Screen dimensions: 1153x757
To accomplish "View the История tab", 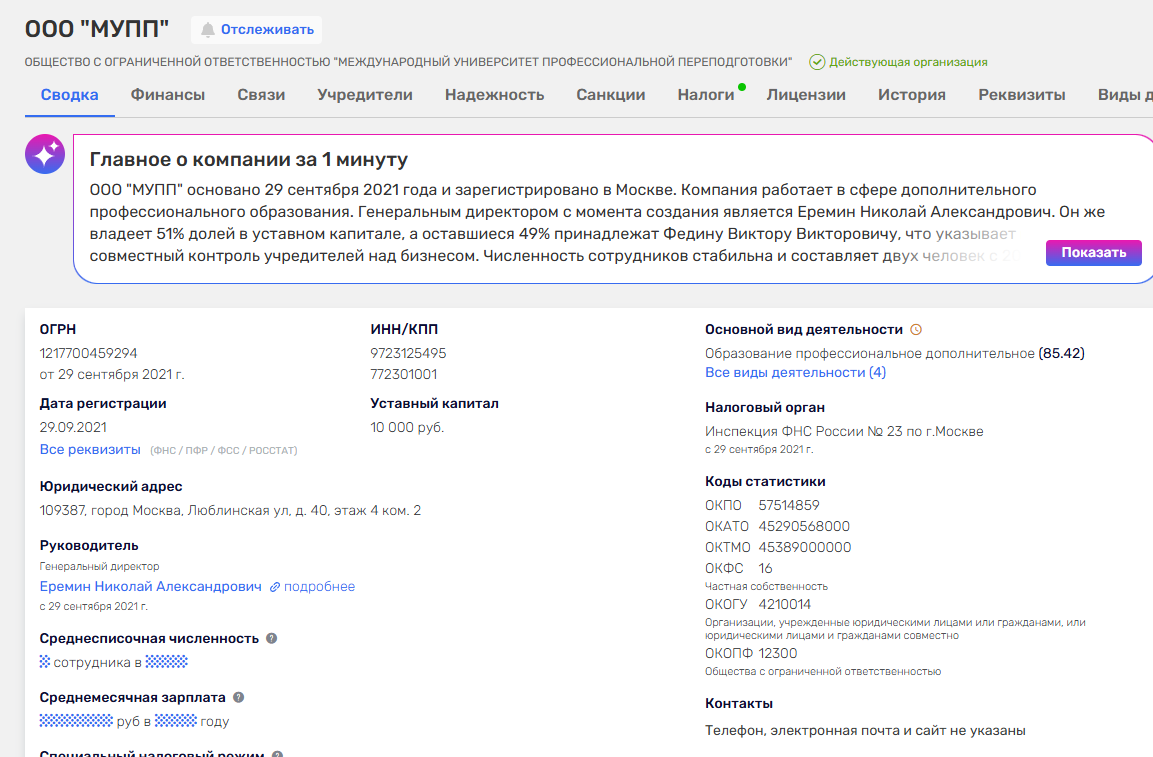I will 912,95.
